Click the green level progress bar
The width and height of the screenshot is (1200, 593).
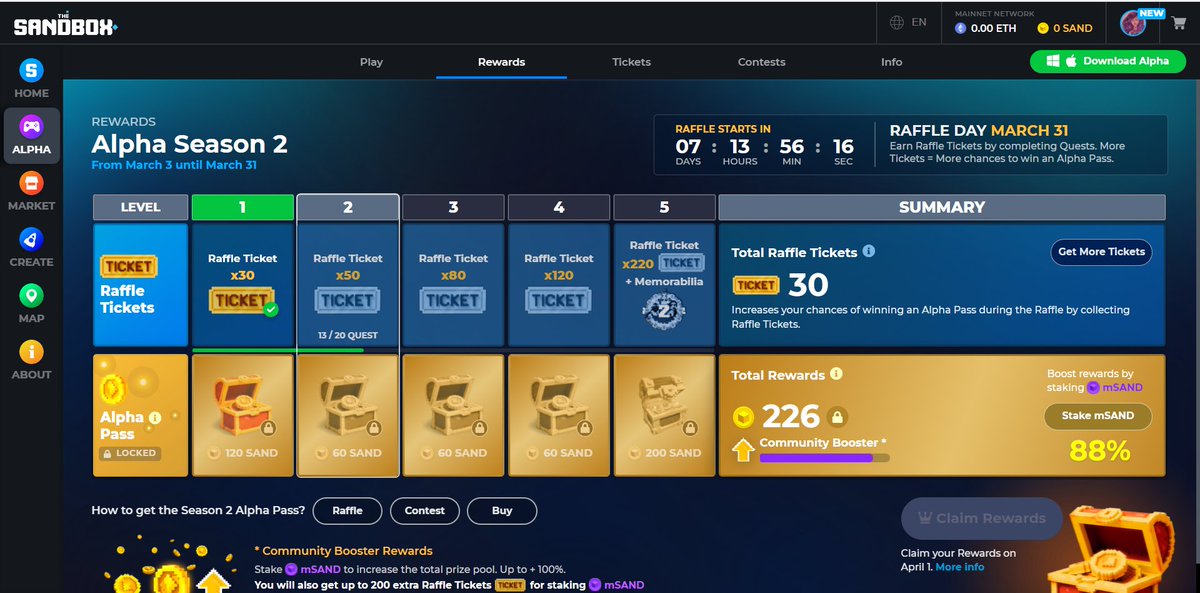[x=277, y=350]
